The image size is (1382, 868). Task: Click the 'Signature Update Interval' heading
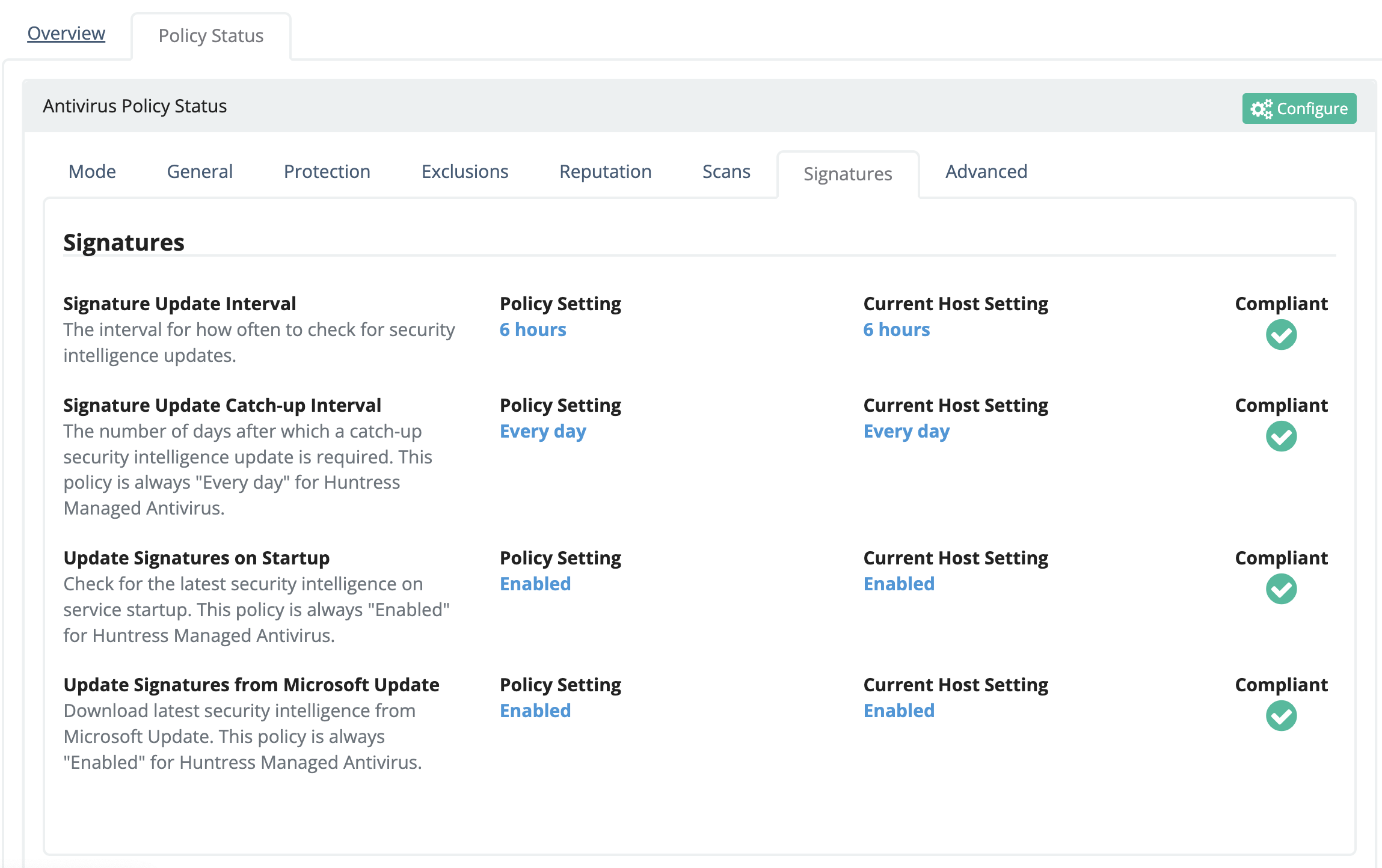[x=180, y=304]
